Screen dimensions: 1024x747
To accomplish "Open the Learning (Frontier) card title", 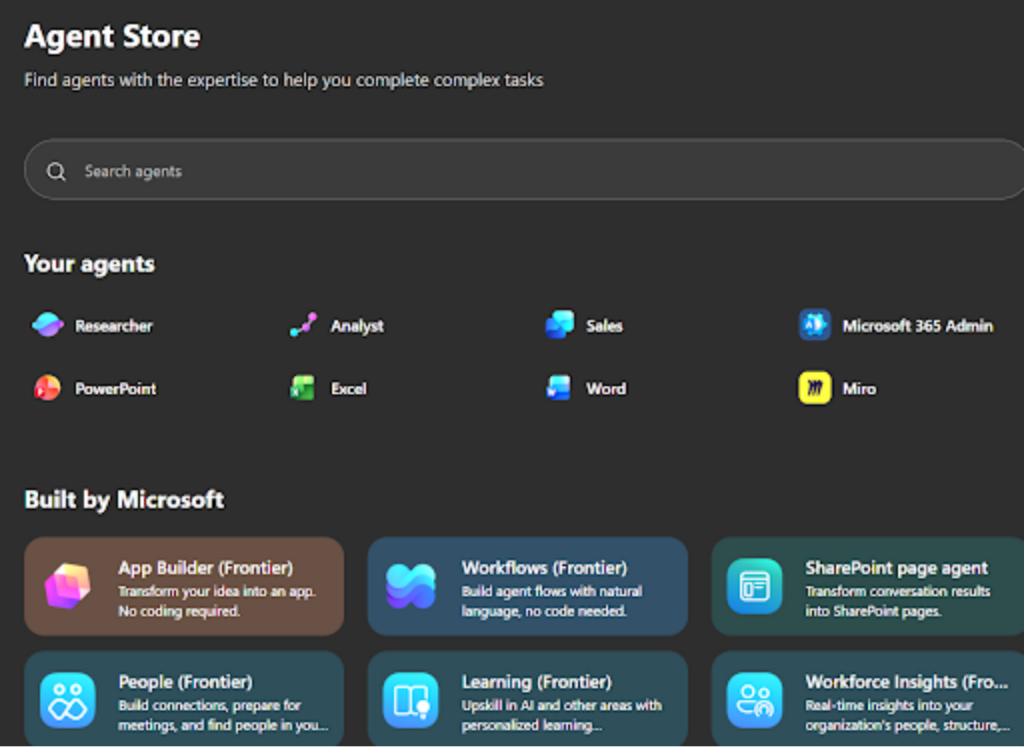I will pos(536,682).
